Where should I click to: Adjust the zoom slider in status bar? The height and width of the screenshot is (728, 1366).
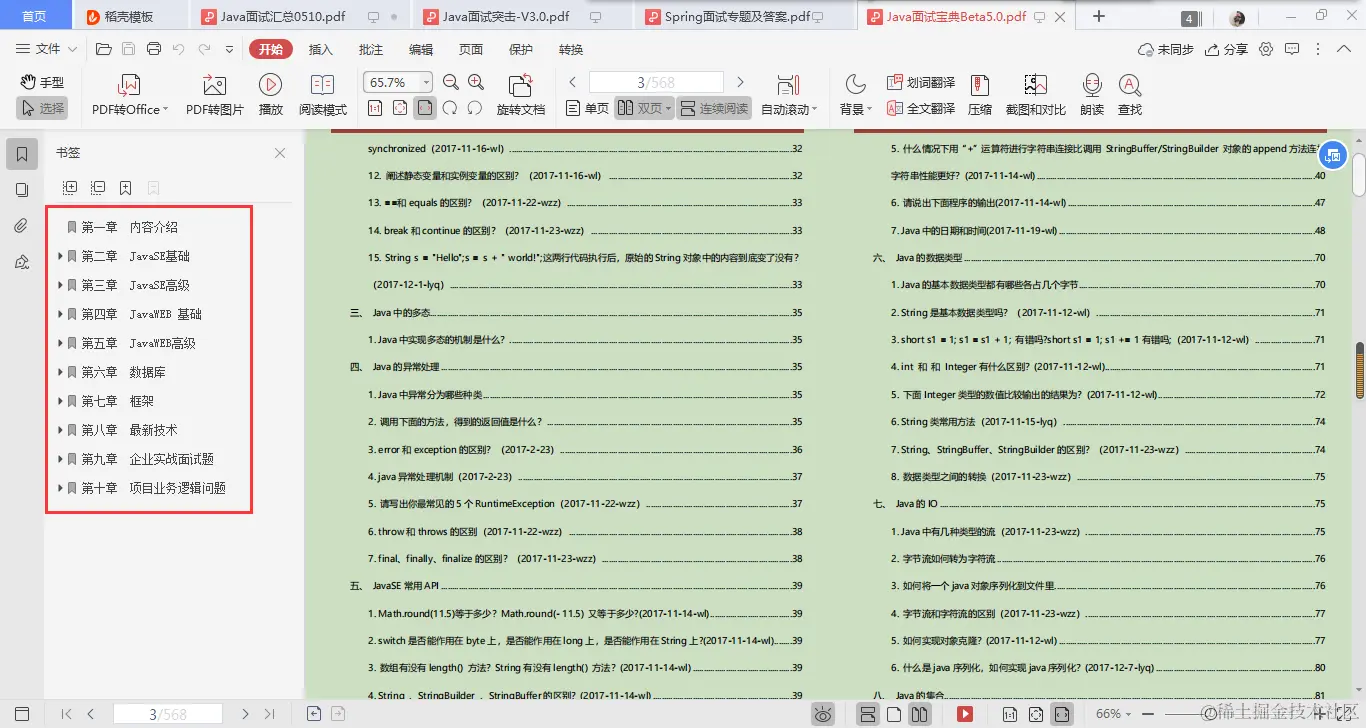[x=1210, y=714]
